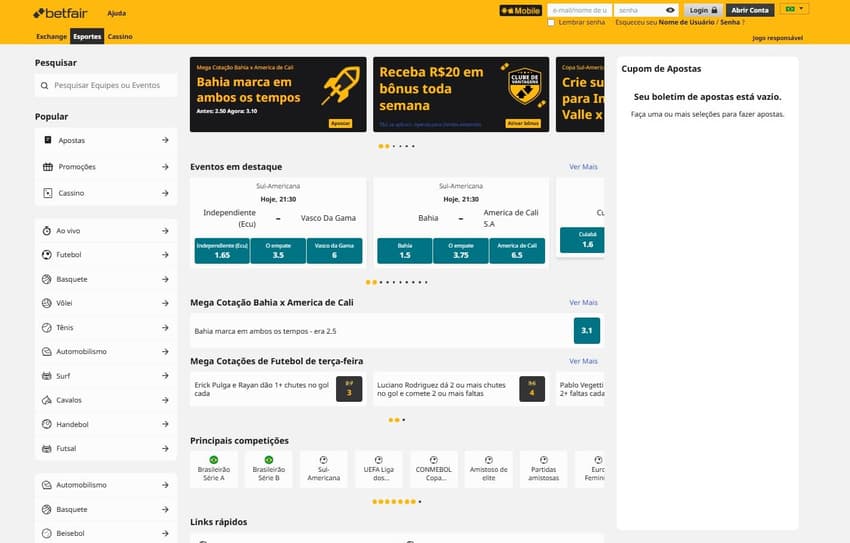Choose the Futebol ball icon

pyautogui.click(x=47, y=255)
